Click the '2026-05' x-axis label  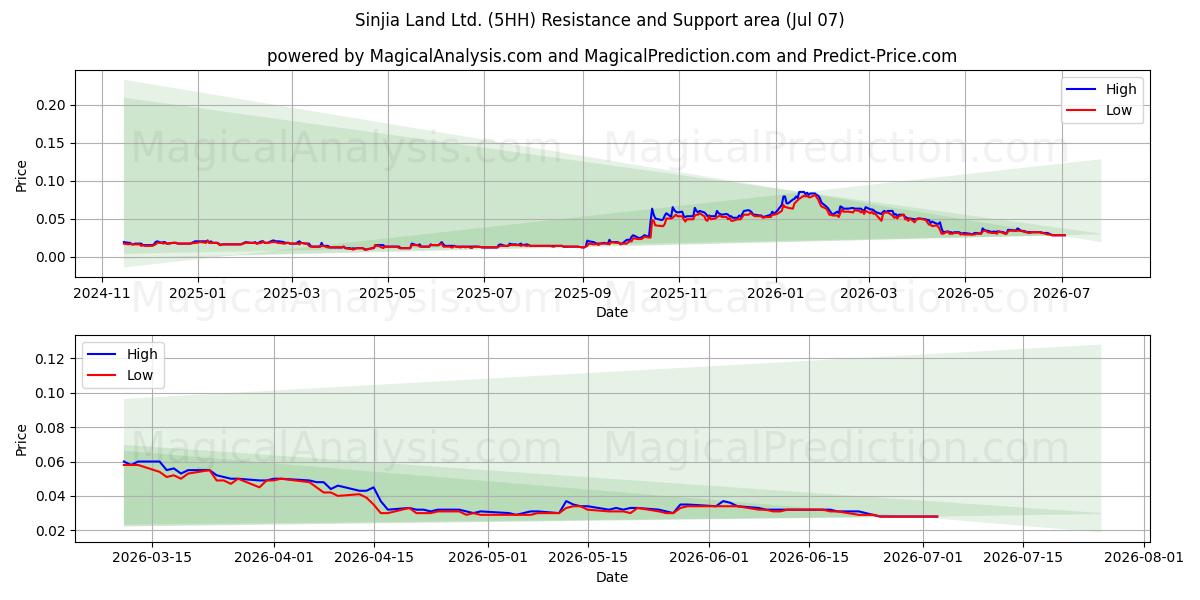[965, 293]
